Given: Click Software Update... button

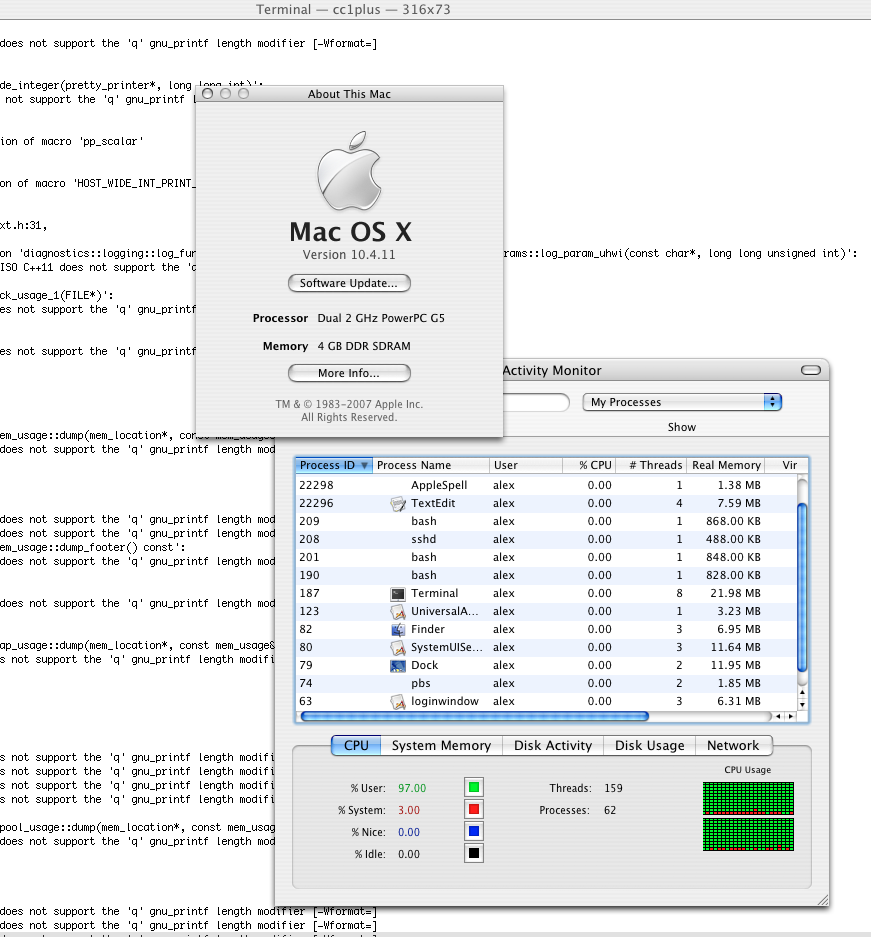Looking at the screenshot, I should click(349, 283).
